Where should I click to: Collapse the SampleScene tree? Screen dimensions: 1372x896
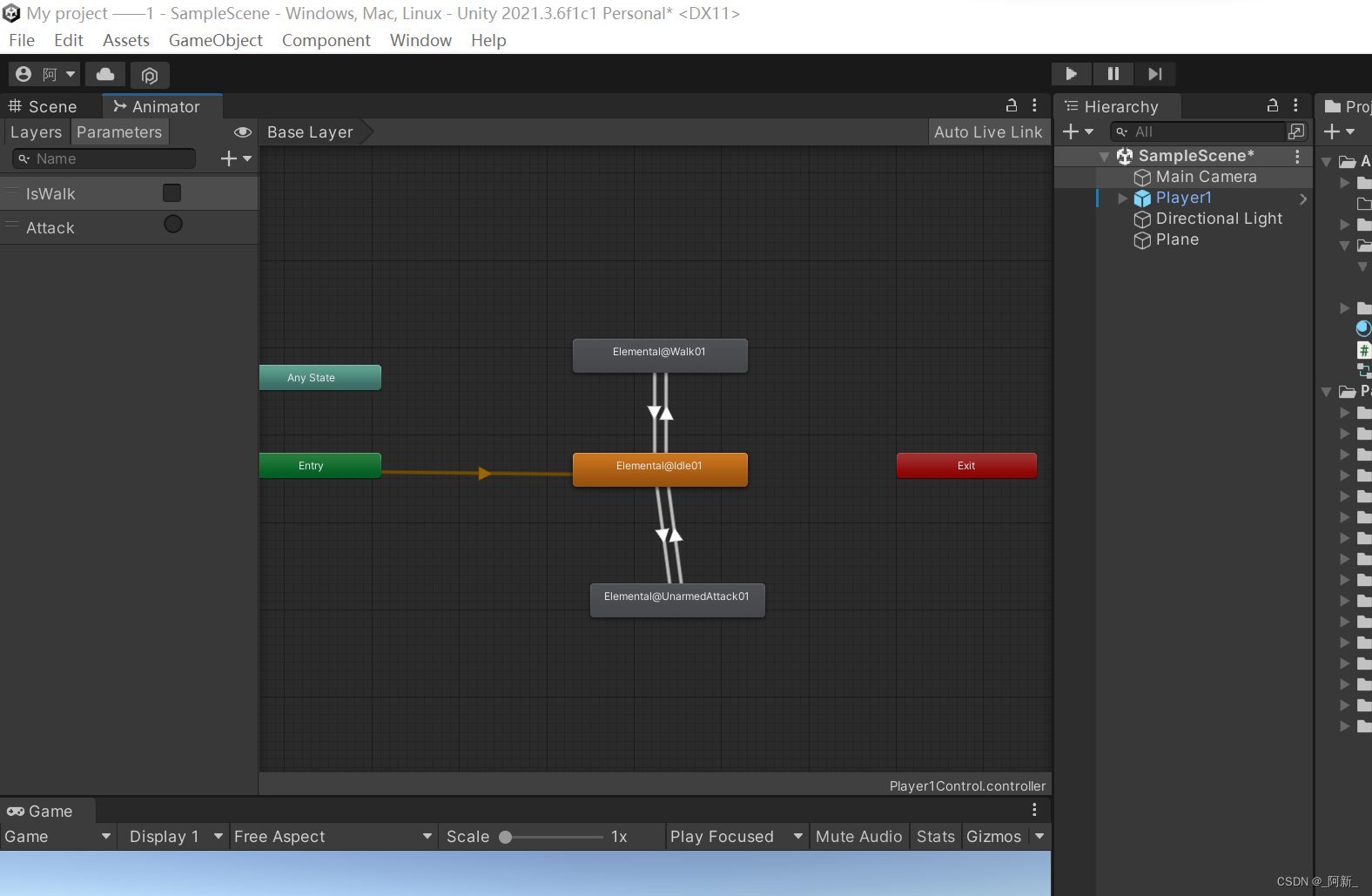[1104, 157]
